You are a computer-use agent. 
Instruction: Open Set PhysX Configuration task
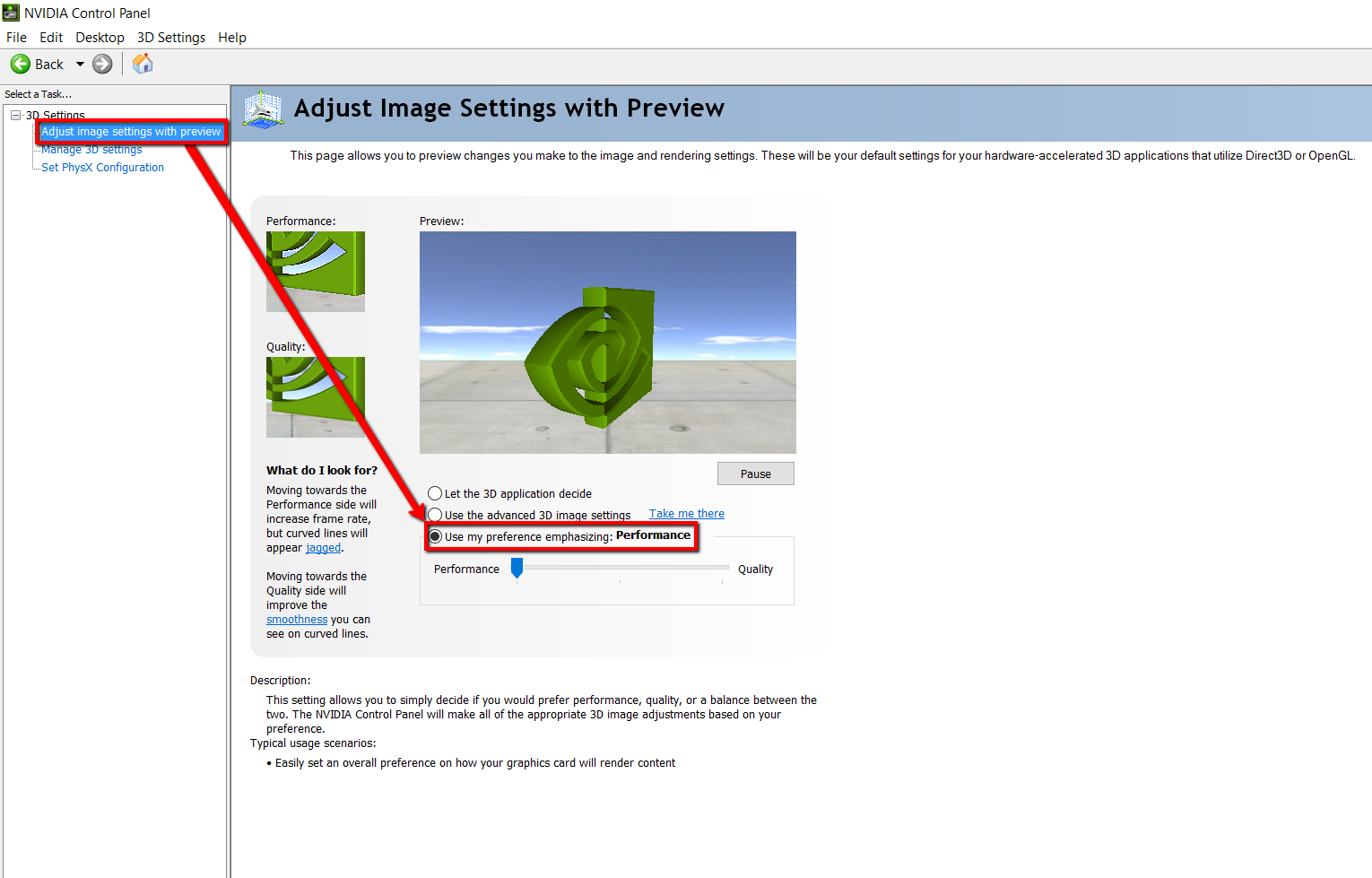tap(102, 168)
